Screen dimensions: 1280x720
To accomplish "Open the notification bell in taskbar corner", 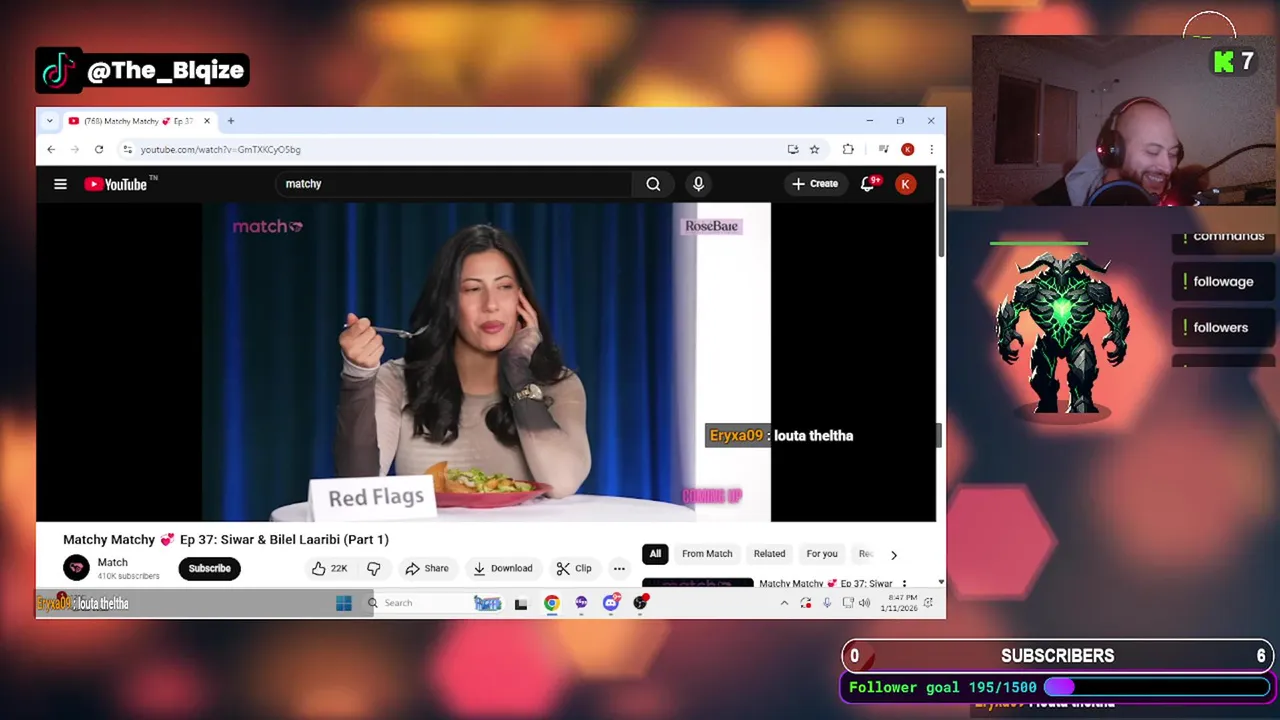I will tap(928, 603).
